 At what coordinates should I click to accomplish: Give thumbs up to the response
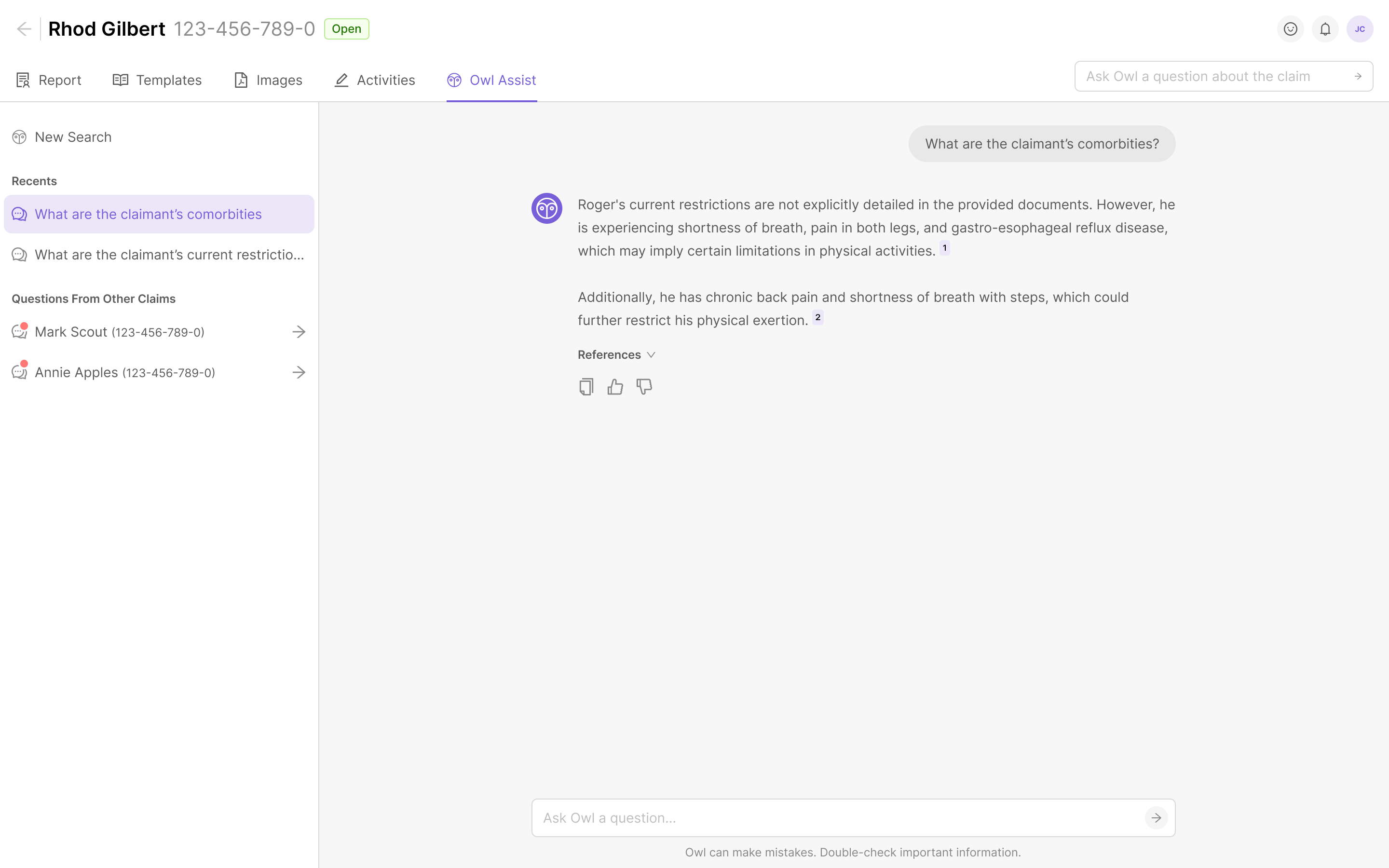tap(615, 387)
